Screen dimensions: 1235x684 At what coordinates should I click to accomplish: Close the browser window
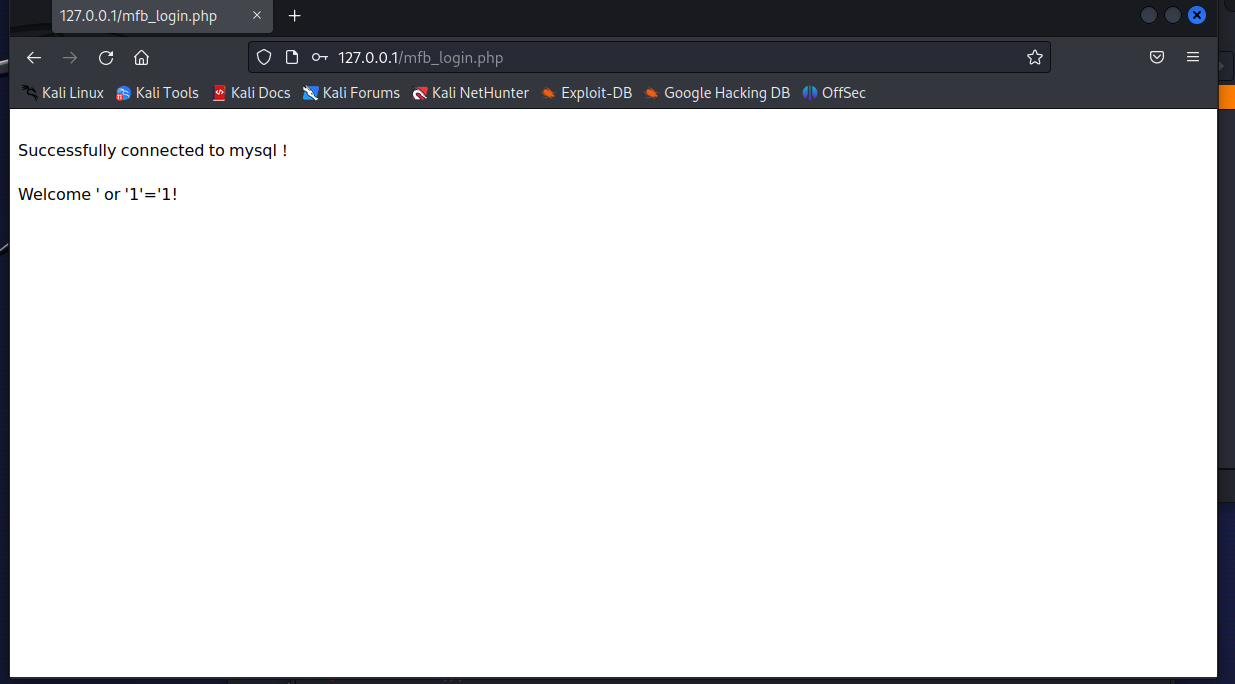(1197, 15)
